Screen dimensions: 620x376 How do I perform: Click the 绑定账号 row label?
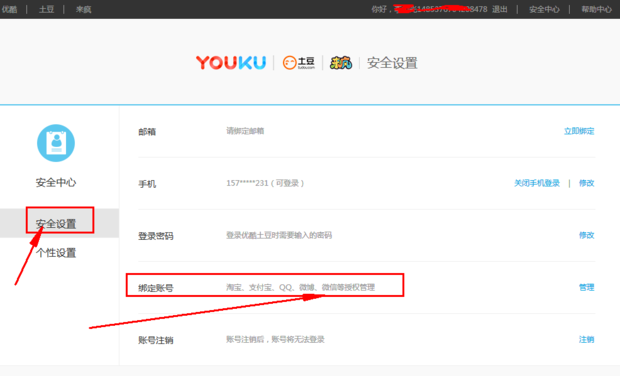coord(155,288)
